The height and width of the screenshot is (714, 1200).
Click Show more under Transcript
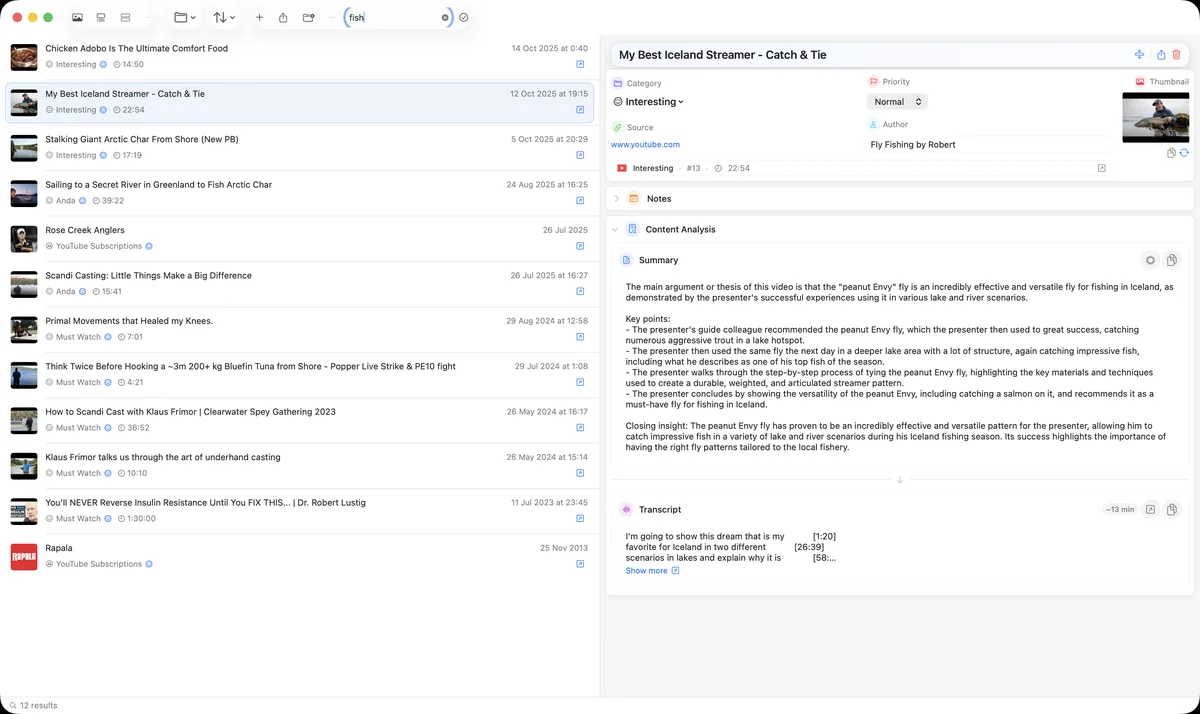pyautogui.click(x=652, y=571)
